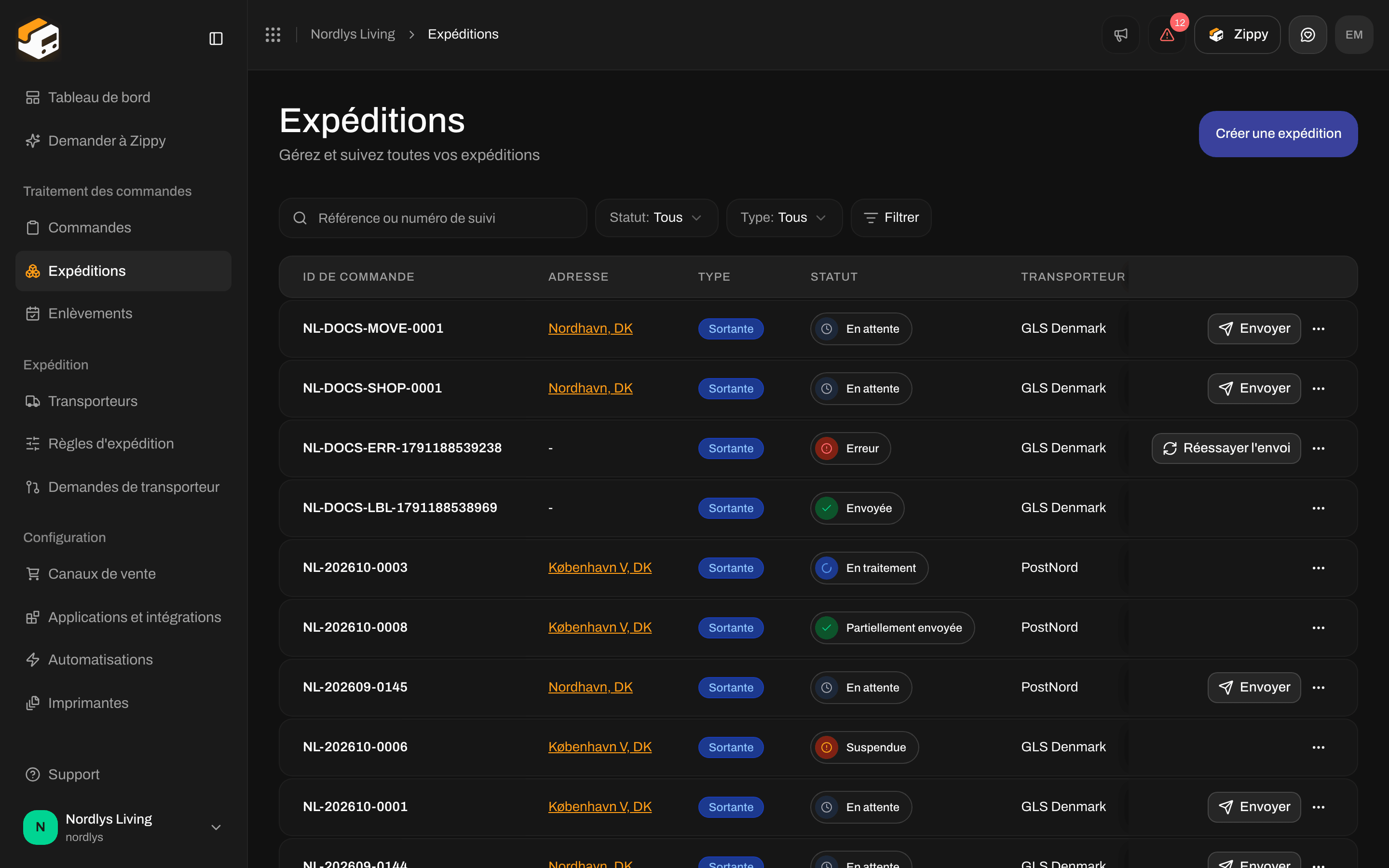Click the Zippy button in header
The height and width of the screenshot is (868, 1389).
point(1237,34)
